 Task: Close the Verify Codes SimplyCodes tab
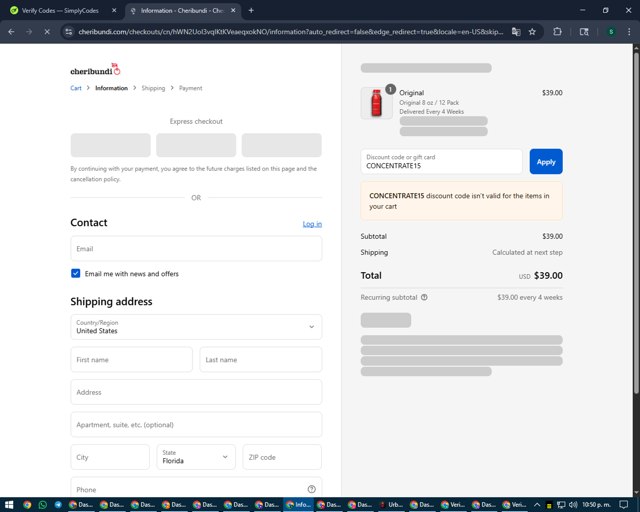pyautogui.click(x=114, y=11)
